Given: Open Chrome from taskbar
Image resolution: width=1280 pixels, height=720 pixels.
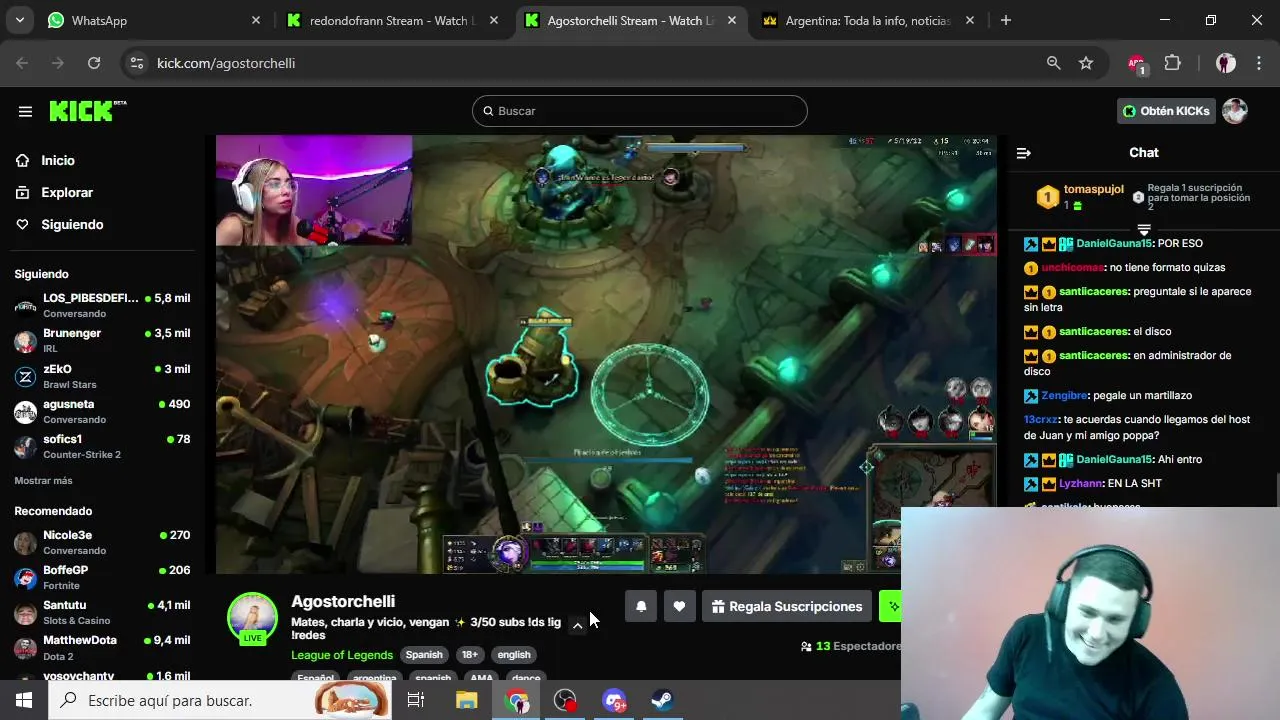Looking at the screenshot, I should 517,700.
